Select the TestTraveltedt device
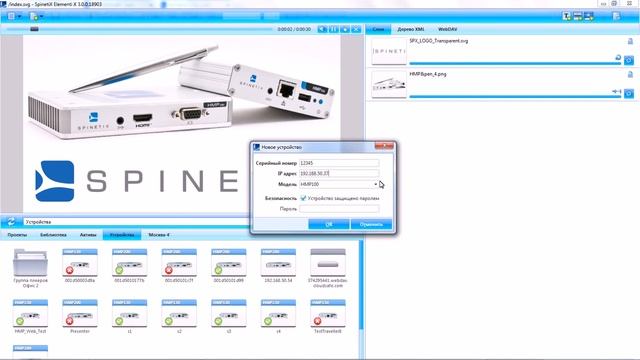 pos(328,316)
